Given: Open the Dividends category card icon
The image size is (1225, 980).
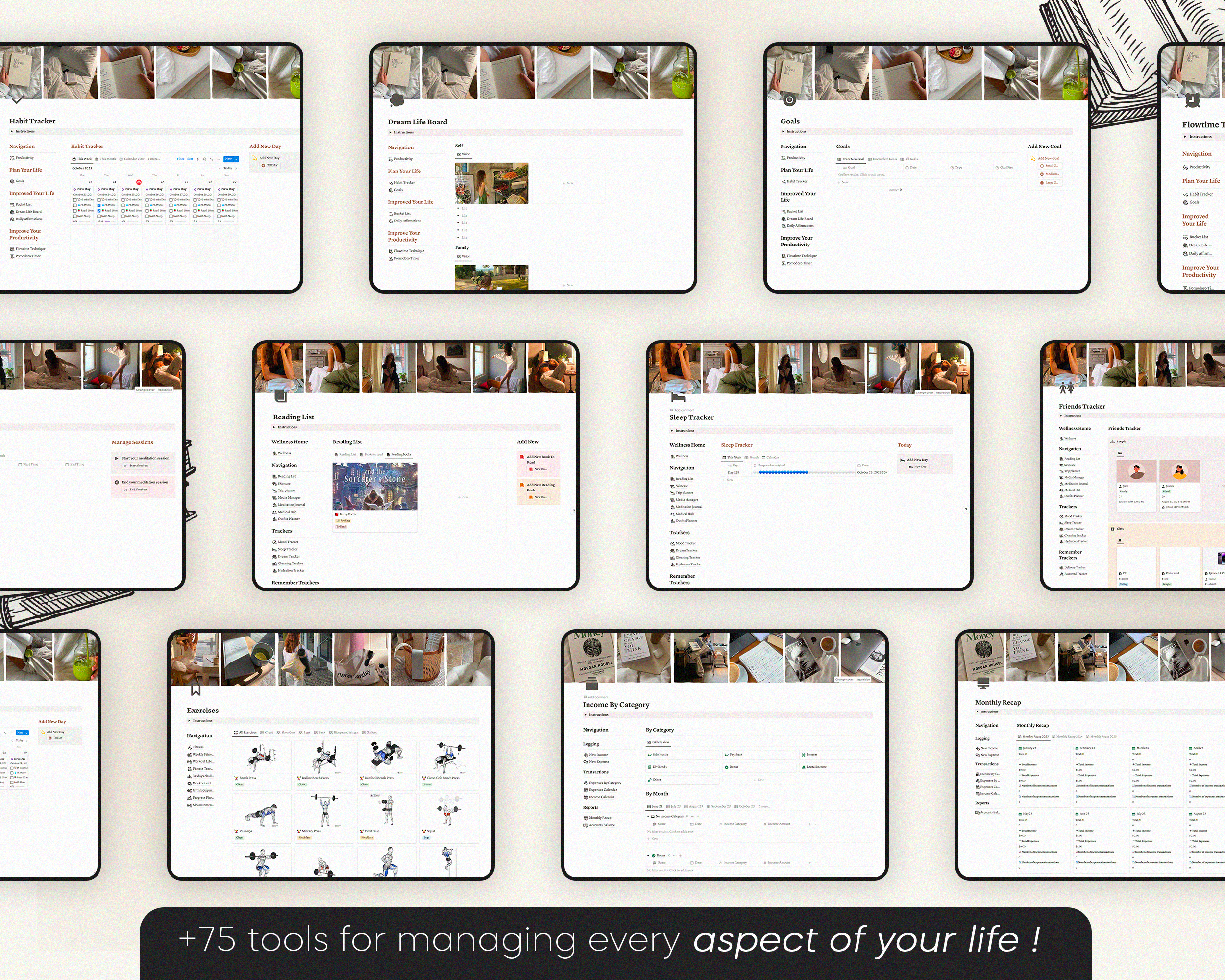Looking at the screenshot, I should point(649,767).
